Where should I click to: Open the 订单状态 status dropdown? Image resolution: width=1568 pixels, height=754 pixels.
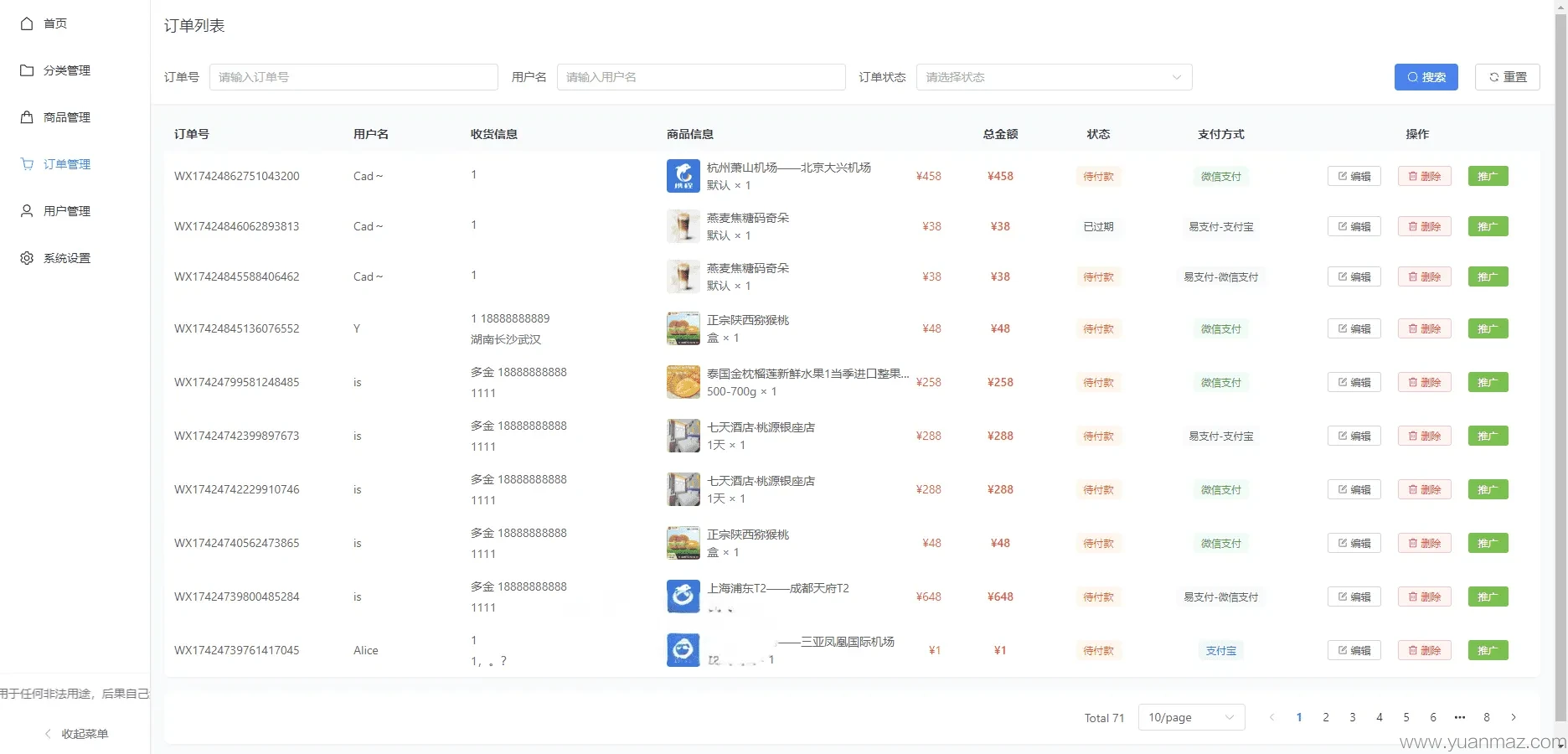tap(1054, 77)
